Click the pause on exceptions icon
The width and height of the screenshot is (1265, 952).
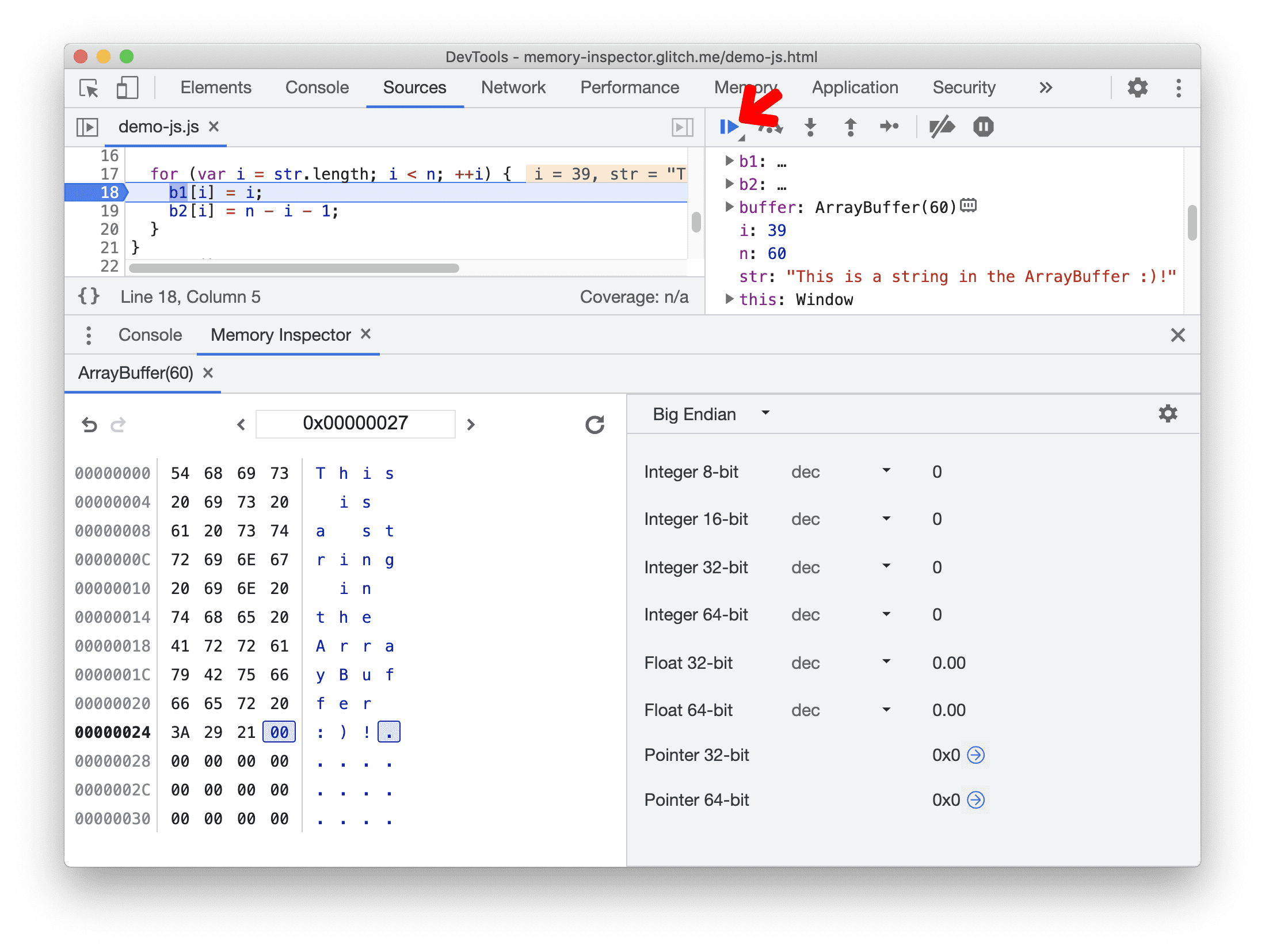click(x=983, y=126)
